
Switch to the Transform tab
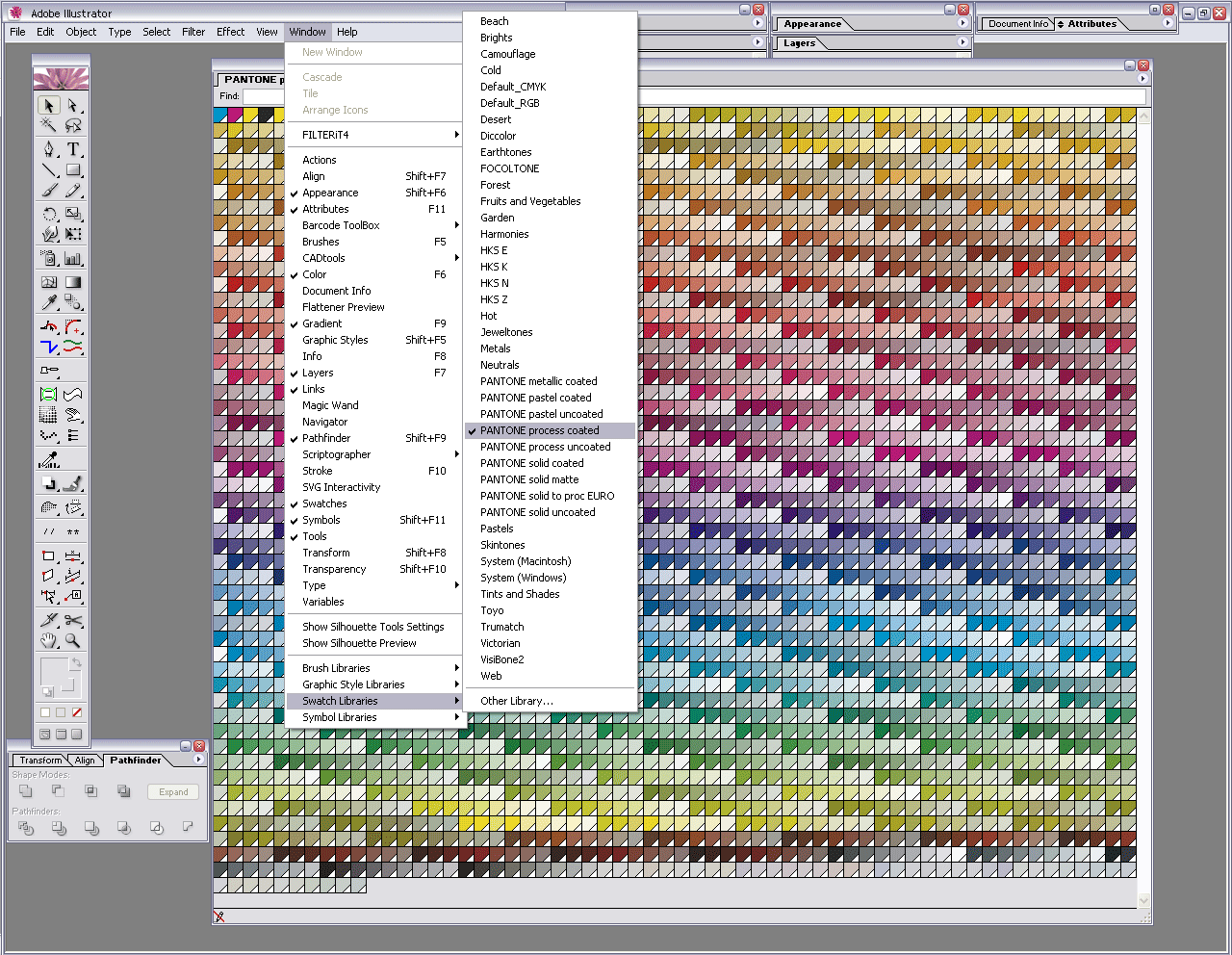pos(40,761)
